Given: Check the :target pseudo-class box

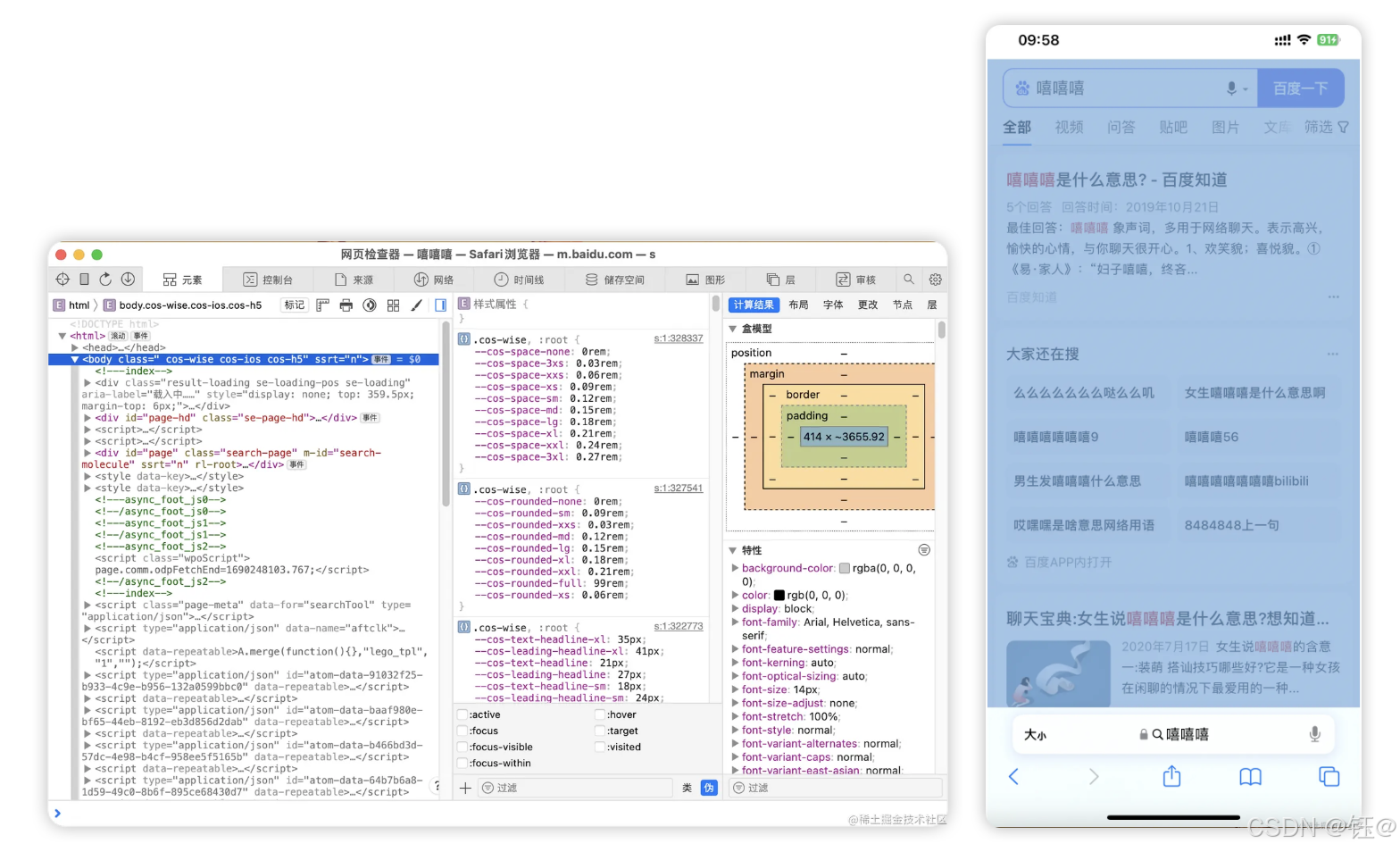Looking at the screenshot, I should (x=600, y=731).
